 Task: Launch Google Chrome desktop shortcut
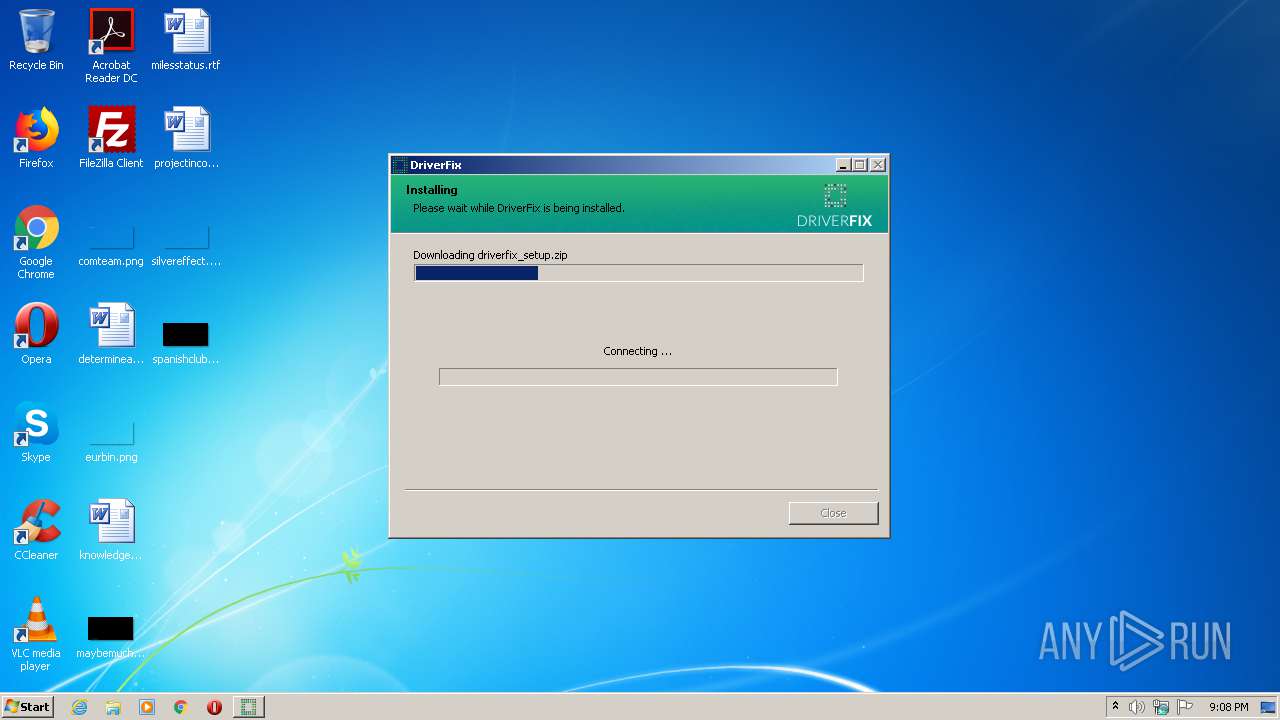pos(36,242)
